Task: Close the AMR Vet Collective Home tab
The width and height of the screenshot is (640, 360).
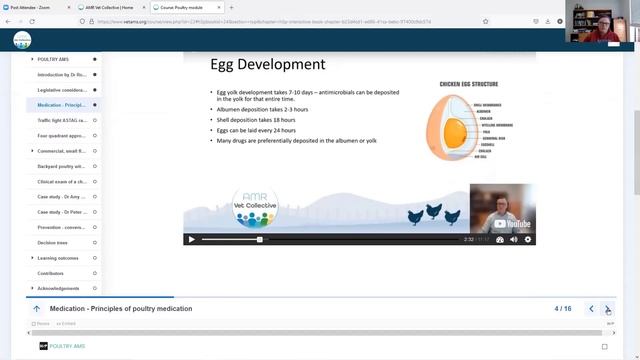Action: click(144, 7)
